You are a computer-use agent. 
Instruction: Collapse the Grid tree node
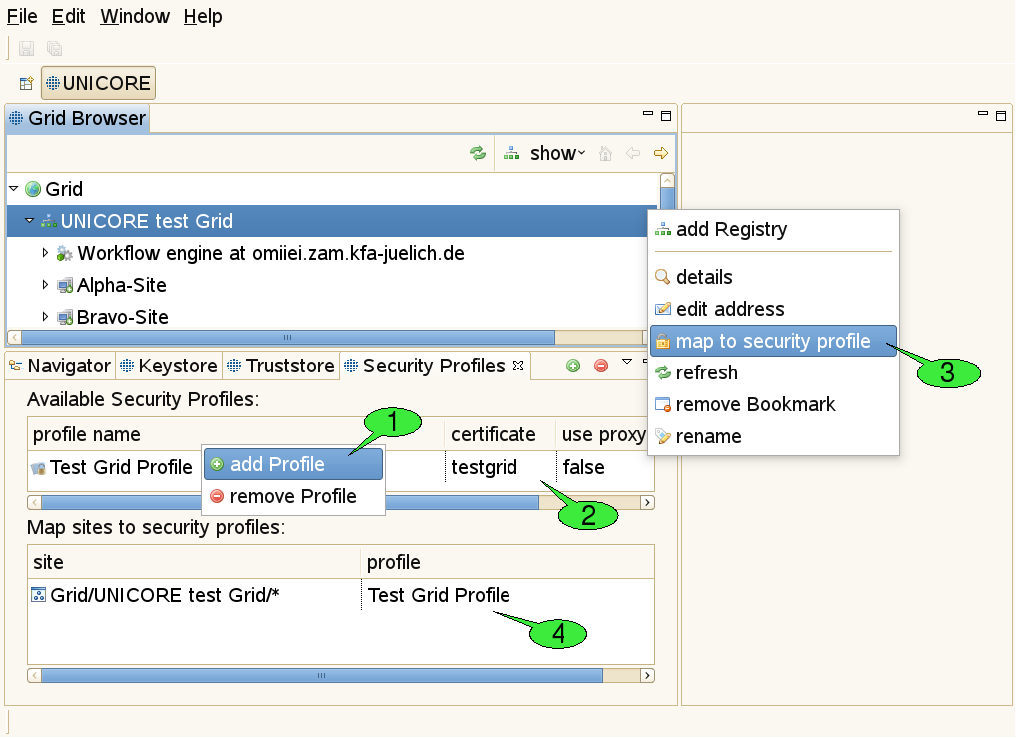point(14,189)
